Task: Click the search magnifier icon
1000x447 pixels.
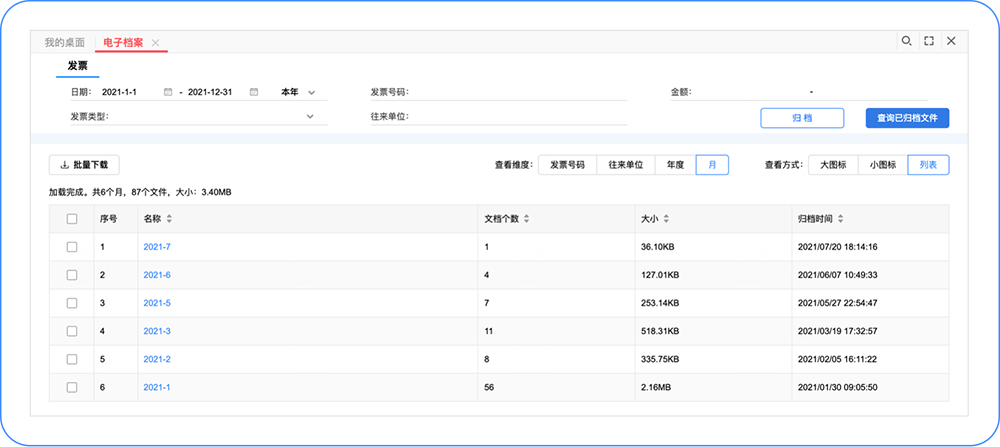Action: [x=906, y=41]
